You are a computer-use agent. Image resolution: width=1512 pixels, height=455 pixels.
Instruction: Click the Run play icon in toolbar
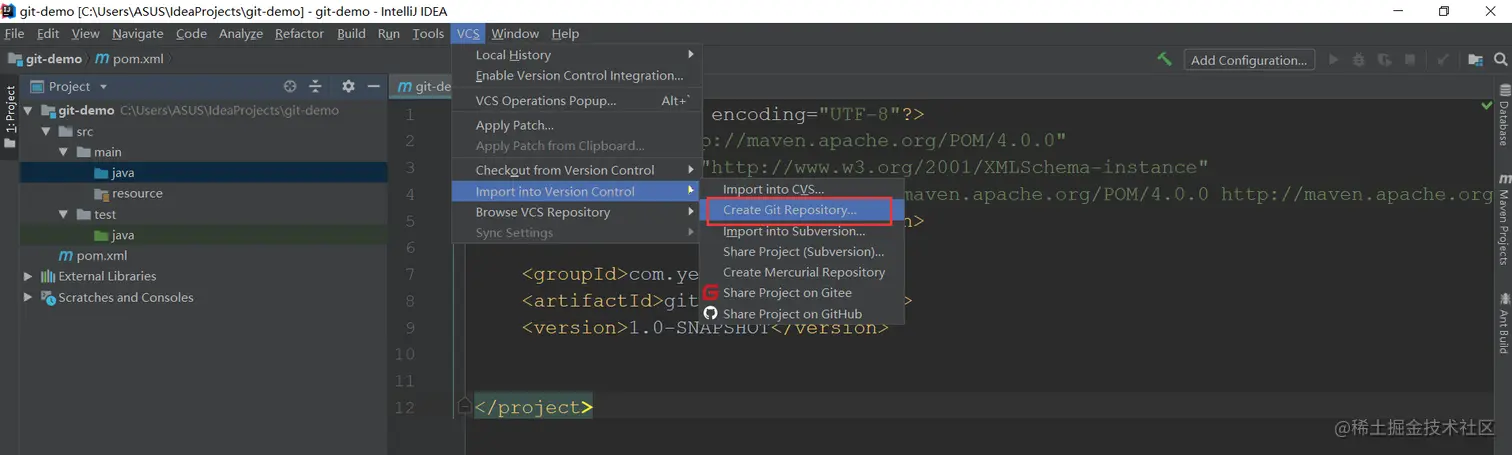click(1333, 60)
